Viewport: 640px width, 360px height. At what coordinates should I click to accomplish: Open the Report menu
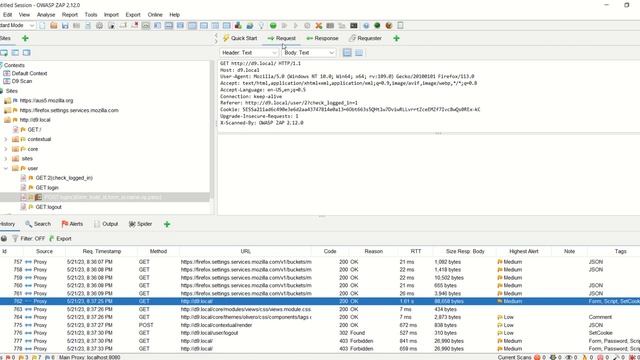70,15
